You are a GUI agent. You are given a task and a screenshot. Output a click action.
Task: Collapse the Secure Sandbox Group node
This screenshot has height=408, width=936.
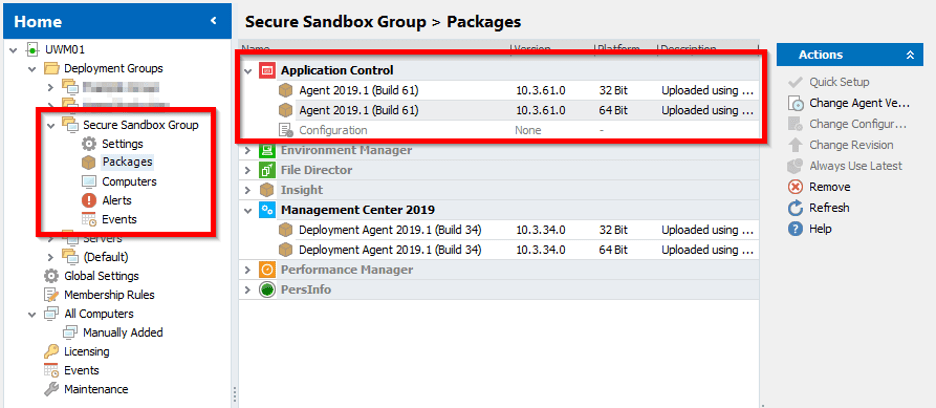pyautogui.click(x=51, y=125)
